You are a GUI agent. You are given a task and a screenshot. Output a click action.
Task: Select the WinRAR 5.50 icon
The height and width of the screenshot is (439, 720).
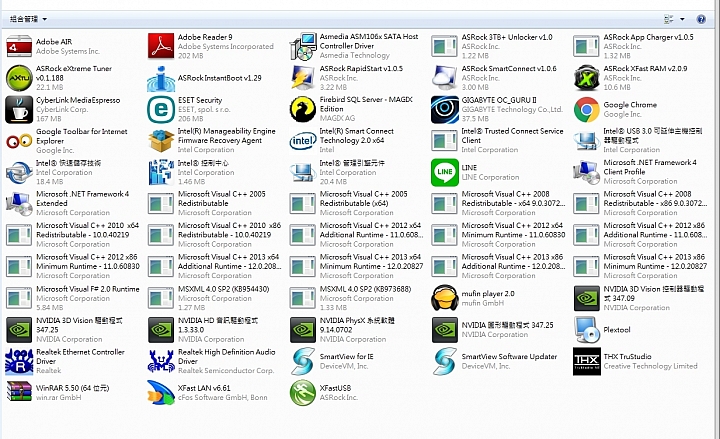click(x=19, y=393)
